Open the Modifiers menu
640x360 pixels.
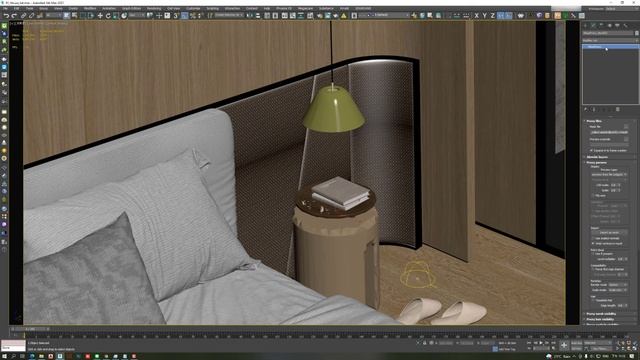point(89,8)
